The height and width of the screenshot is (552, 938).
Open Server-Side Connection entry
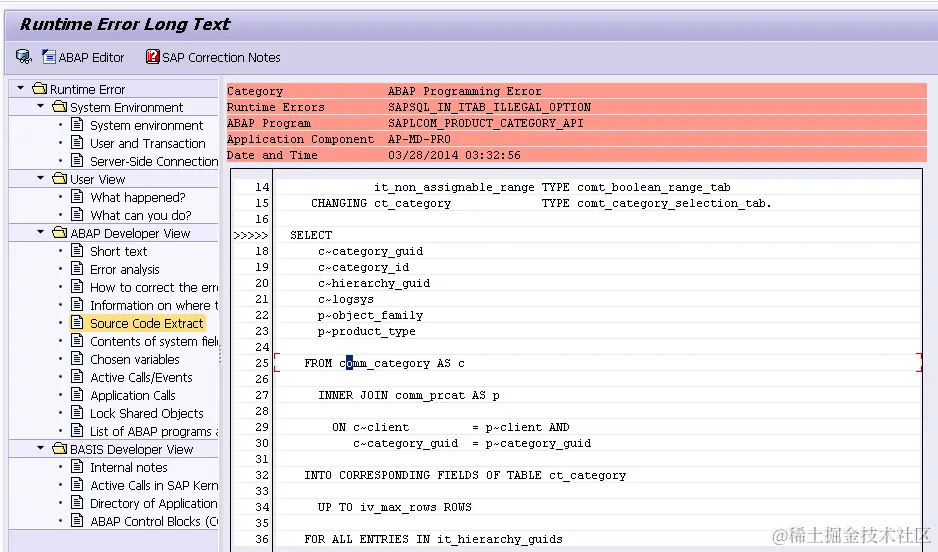point(154,161)
